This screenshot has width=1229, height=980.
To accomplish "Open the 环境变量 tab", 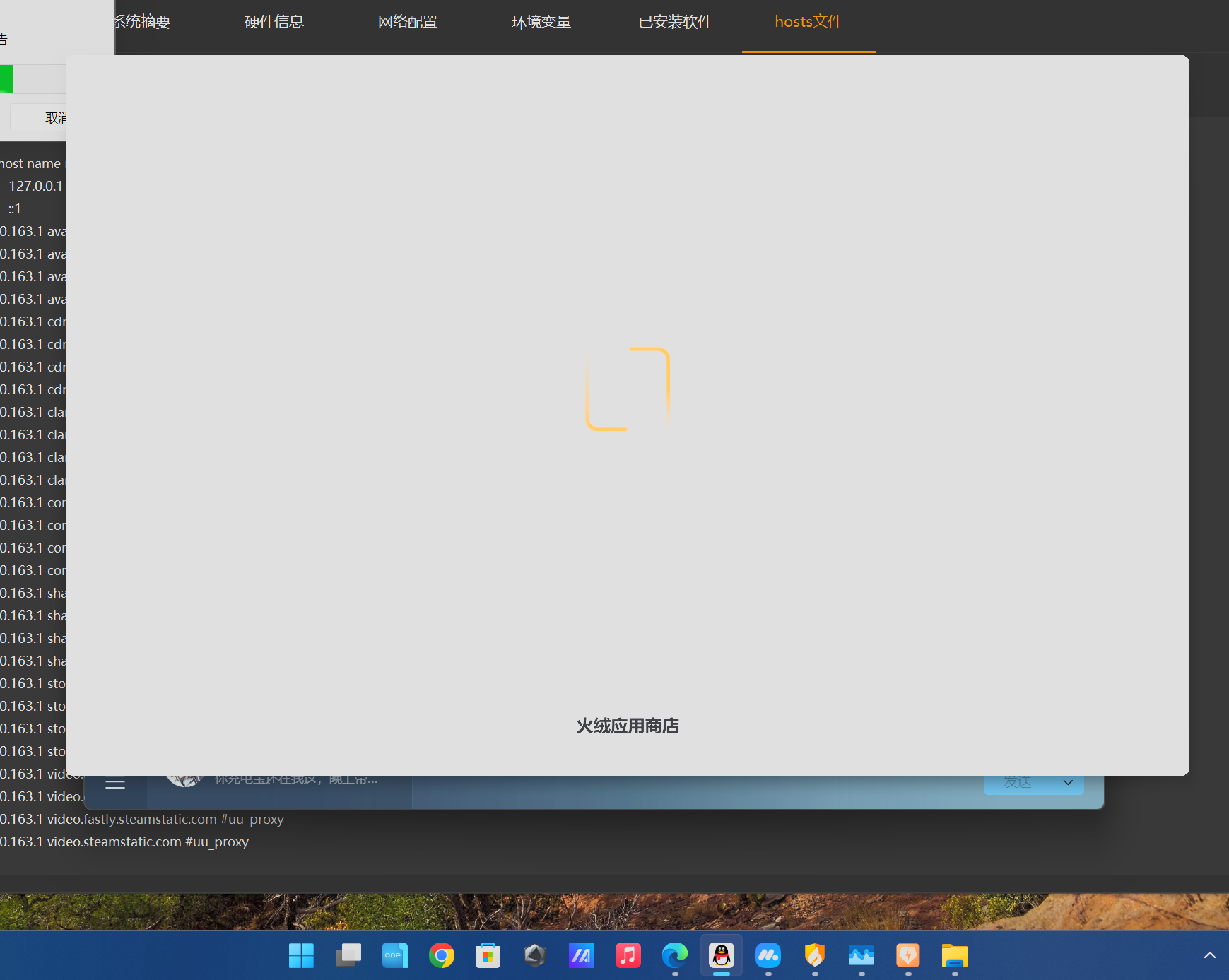I will click(x=541, y=22).
